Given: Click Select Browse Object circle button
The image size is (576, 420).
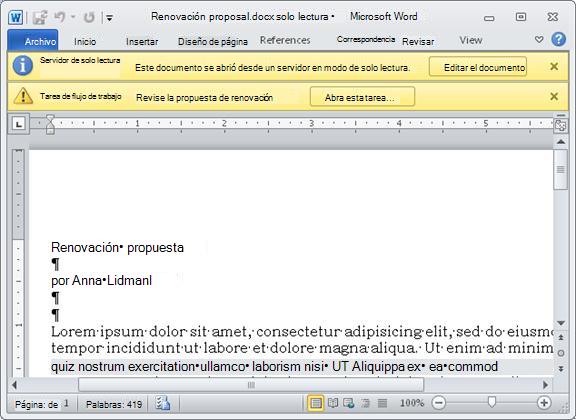Looking at the screenshot, I should (561, 353).
